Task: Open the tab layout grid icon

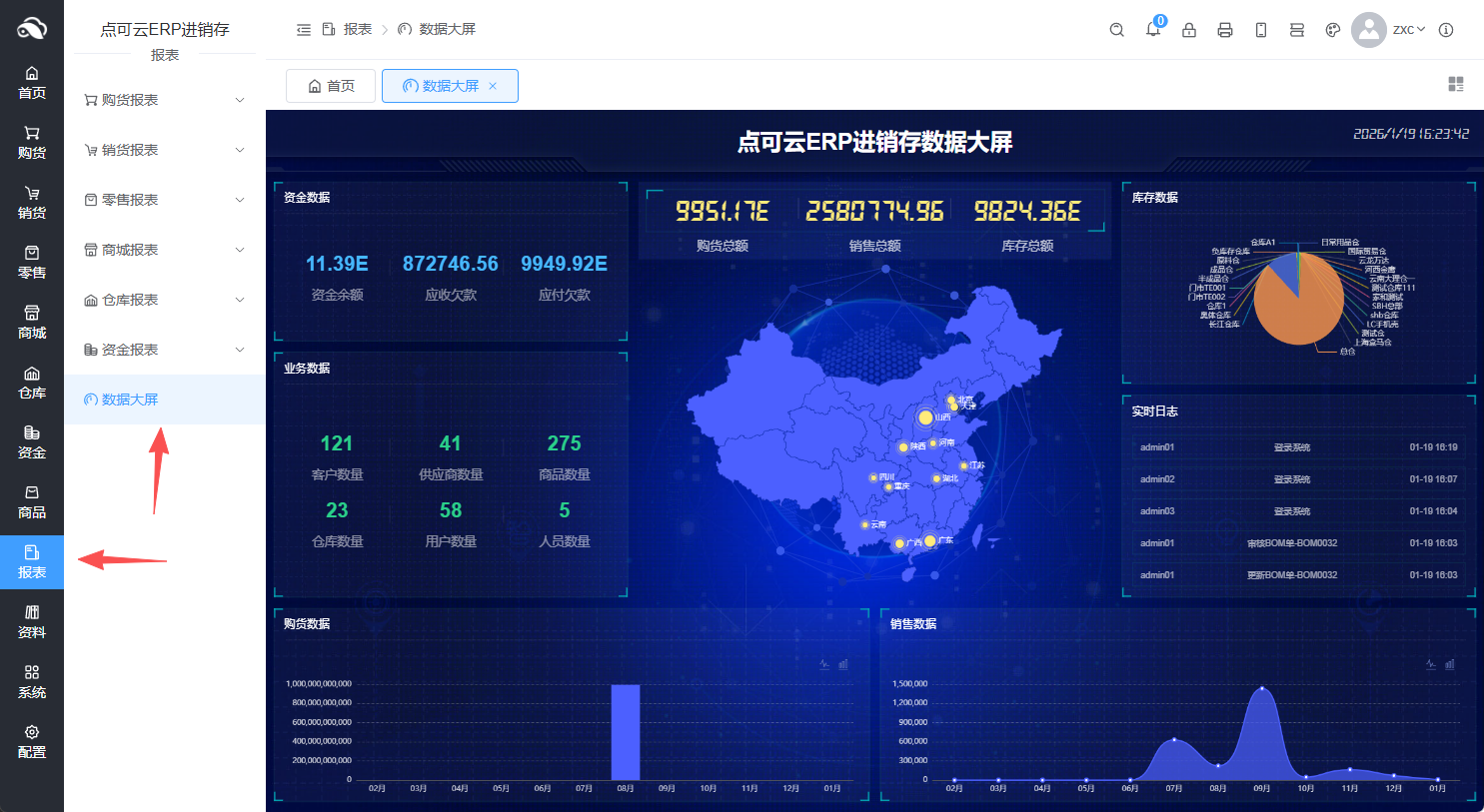Action: (x=1456, y=84)
